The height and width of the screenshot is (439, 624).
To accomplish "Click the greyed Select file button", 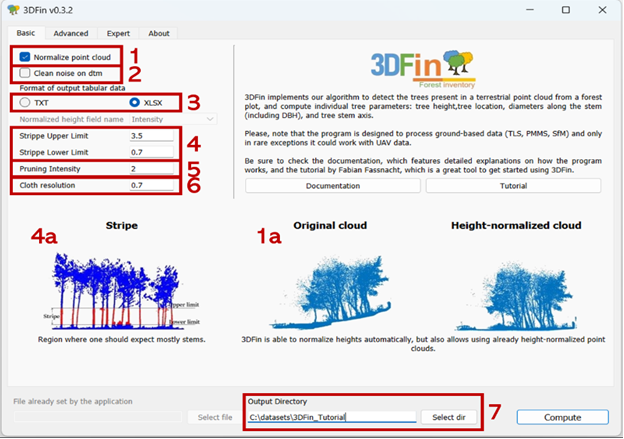I will (x=215, y=417).
